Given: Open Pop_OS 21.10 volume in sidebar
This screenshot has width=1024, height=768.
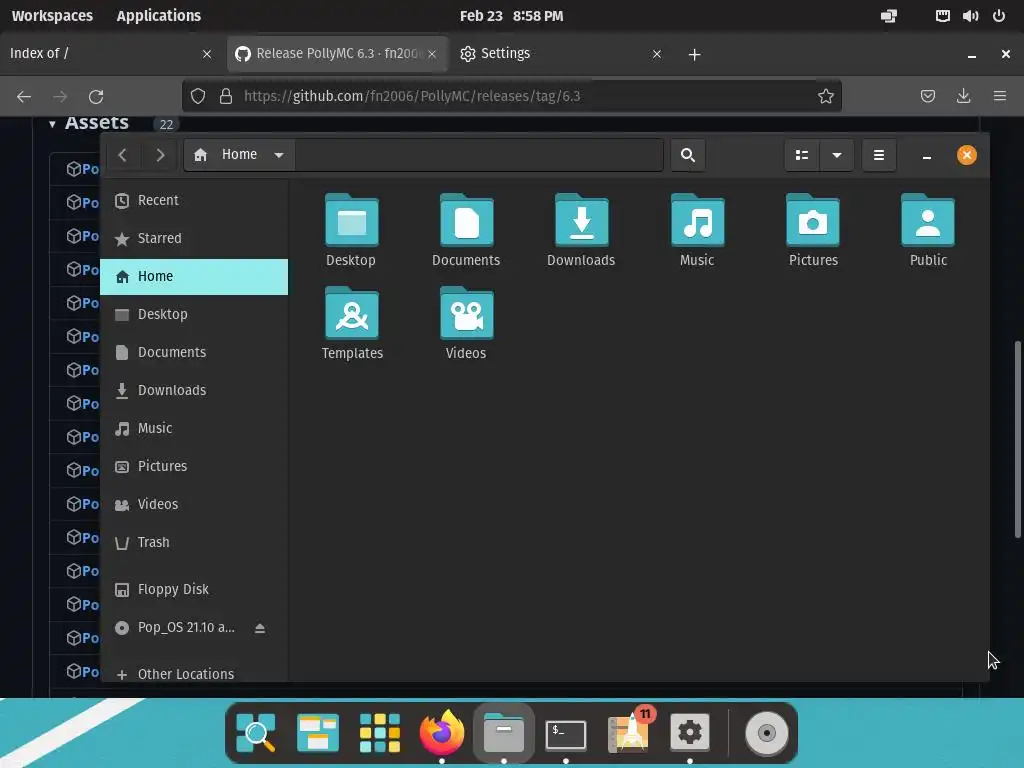Looking at the screenshot, I should click(x=186, y=628).
